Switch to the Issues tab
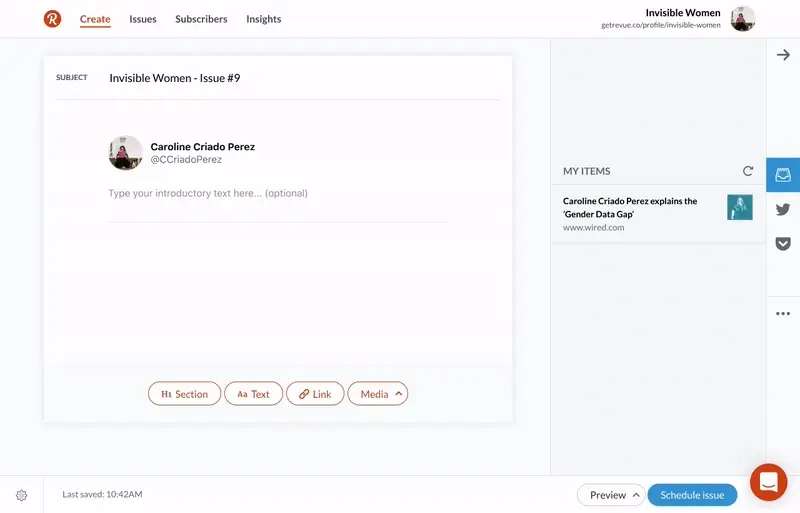The height and width of the screenshot is (513, 800). [143, 19]
